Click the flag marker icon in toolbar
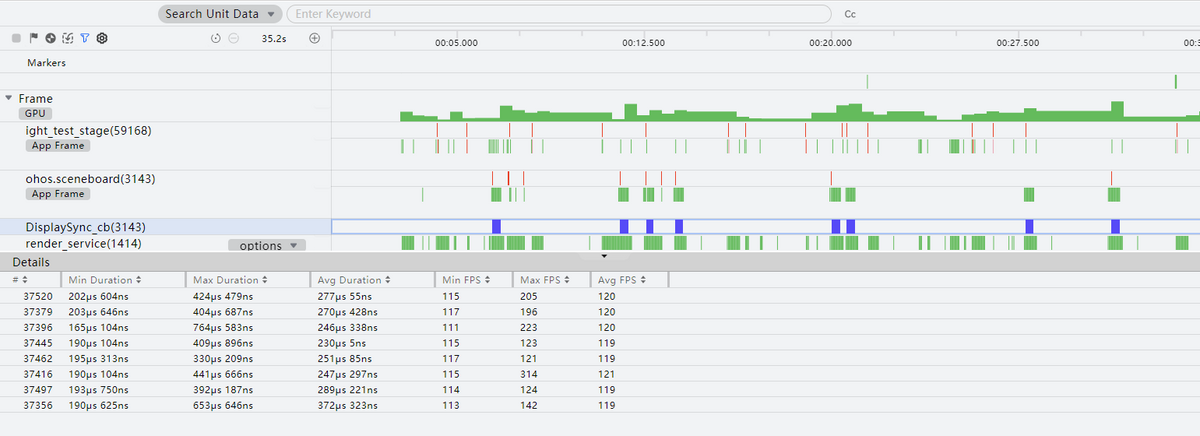The image size is (1200, 436). [x=33, y=39]
